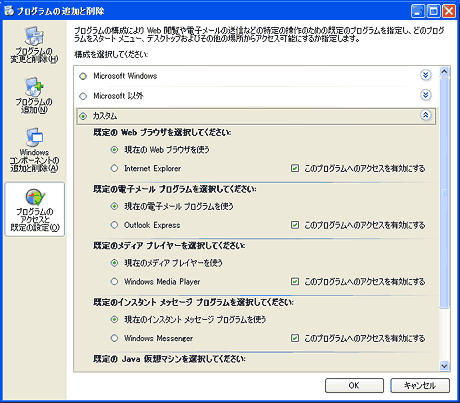460x403 pixels.
Task: Uncheck access checkbox for Outlook Express
Action: 295,225
